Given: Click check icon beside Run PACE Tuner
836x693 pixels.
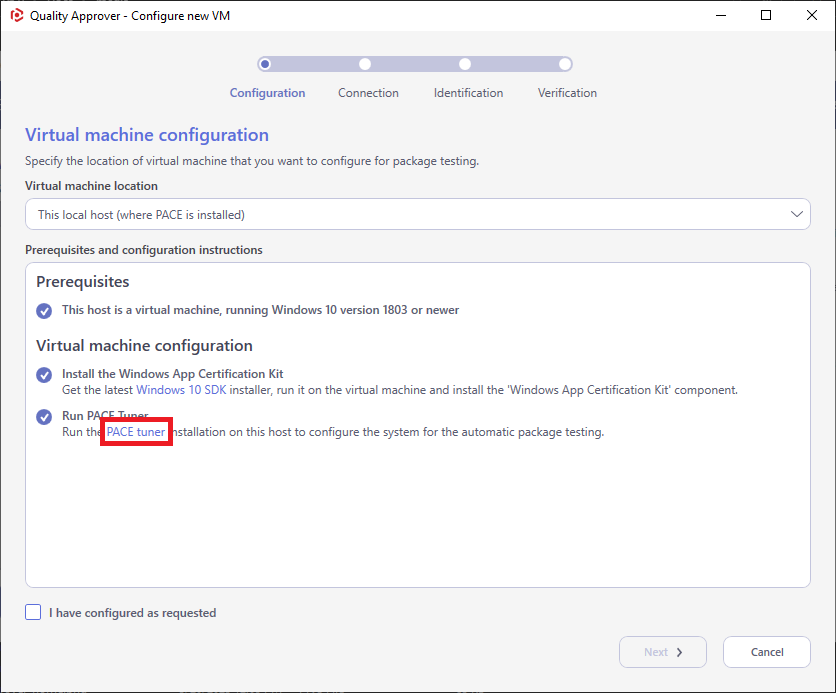Looking at the screenshot, I should (x=44, y=417).
